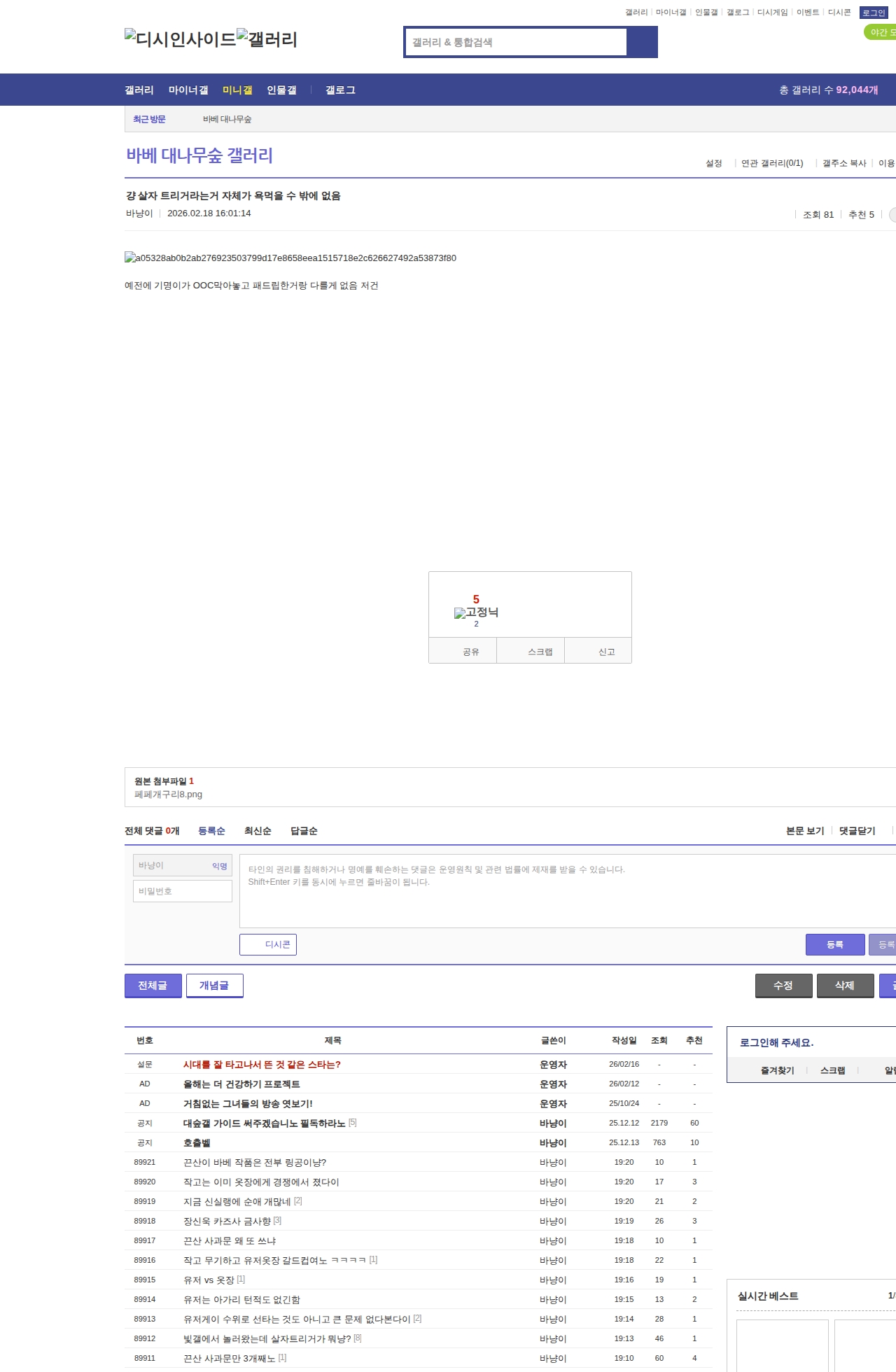
Task: Click 스크랩 tab in the login panel
Action: [x=833, y=1070]
